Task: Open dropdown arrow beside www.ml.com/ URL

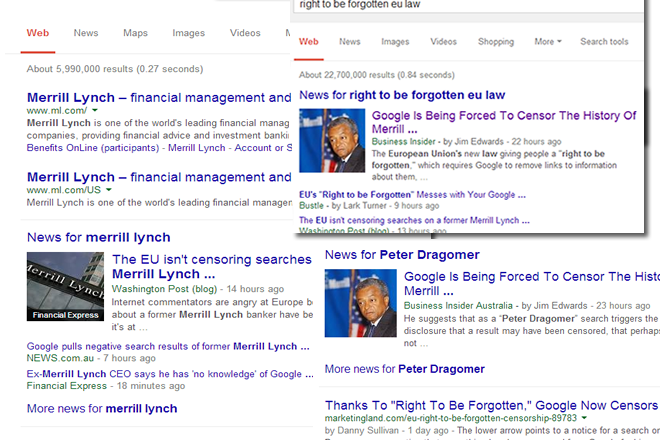Action: (x=95, y=110)
